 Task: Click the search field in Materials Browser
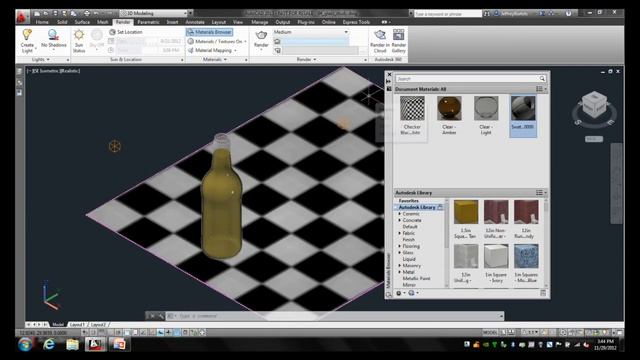pos(467,78)
